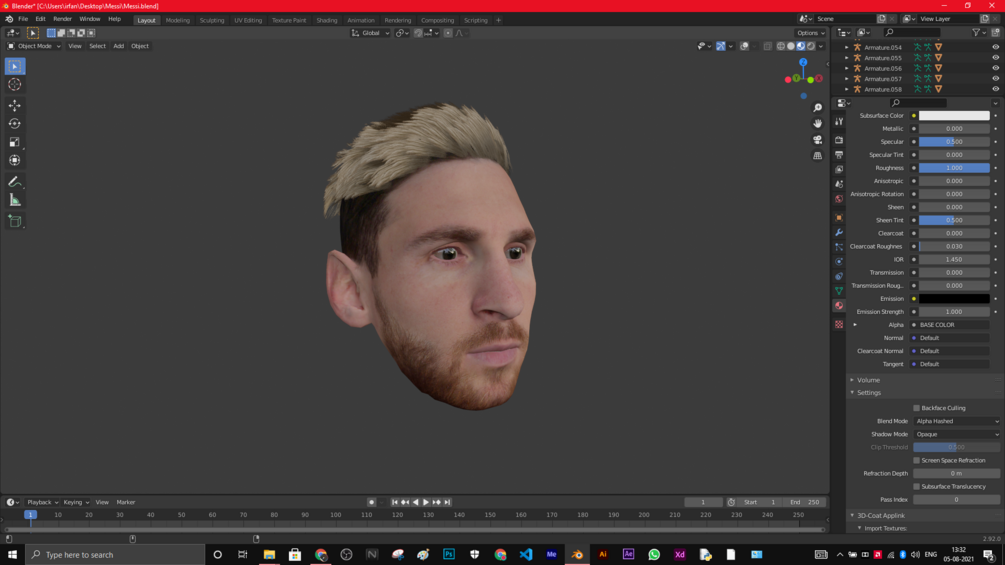Screen dimensions: 1005x565
Task: Open the timeline Marker menu
Action: click(x=126, y=502)
